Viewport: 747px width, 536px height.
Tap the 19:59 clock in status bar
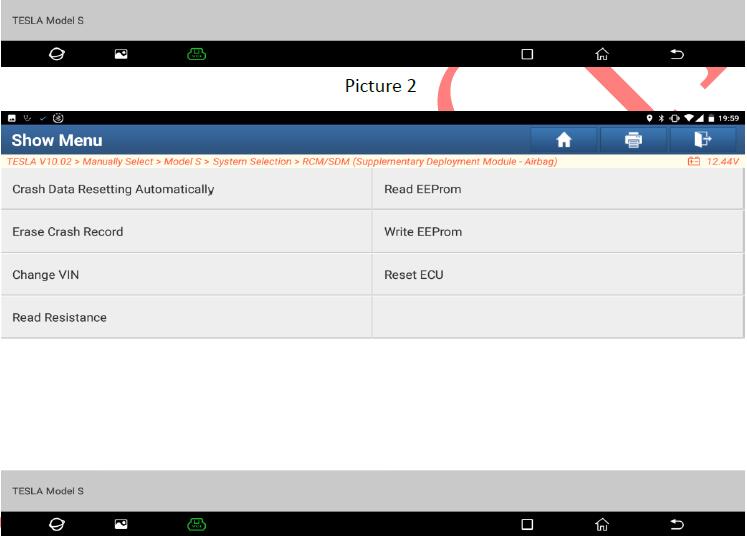(x=728, y=118)
